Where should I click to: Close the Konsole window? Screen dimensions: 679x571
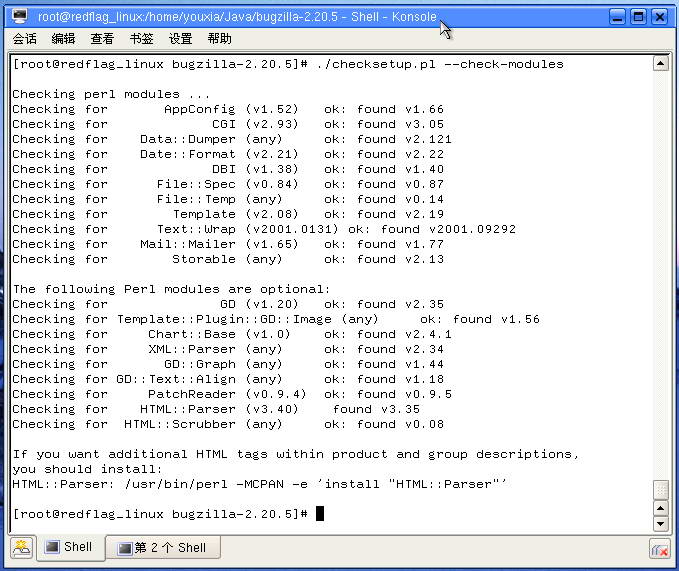[x=659, y=17]
